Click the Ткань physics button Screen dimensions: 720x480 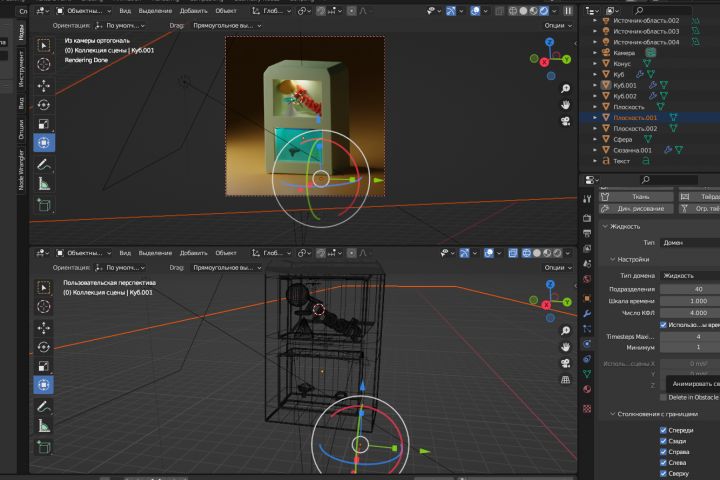637,196
